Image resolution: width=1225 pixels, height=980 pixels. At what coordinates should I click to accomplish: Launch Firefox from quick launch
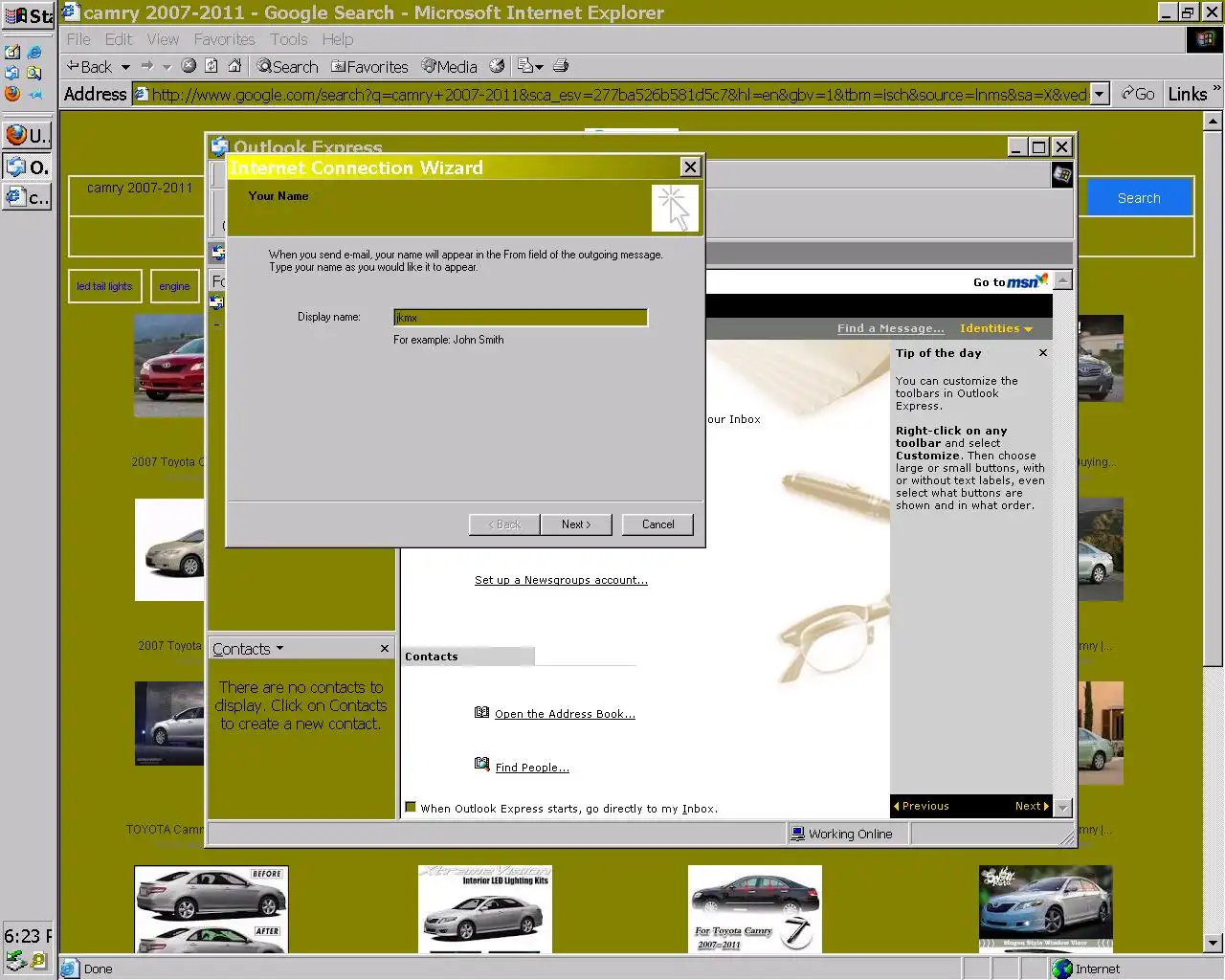pos(12,94)
